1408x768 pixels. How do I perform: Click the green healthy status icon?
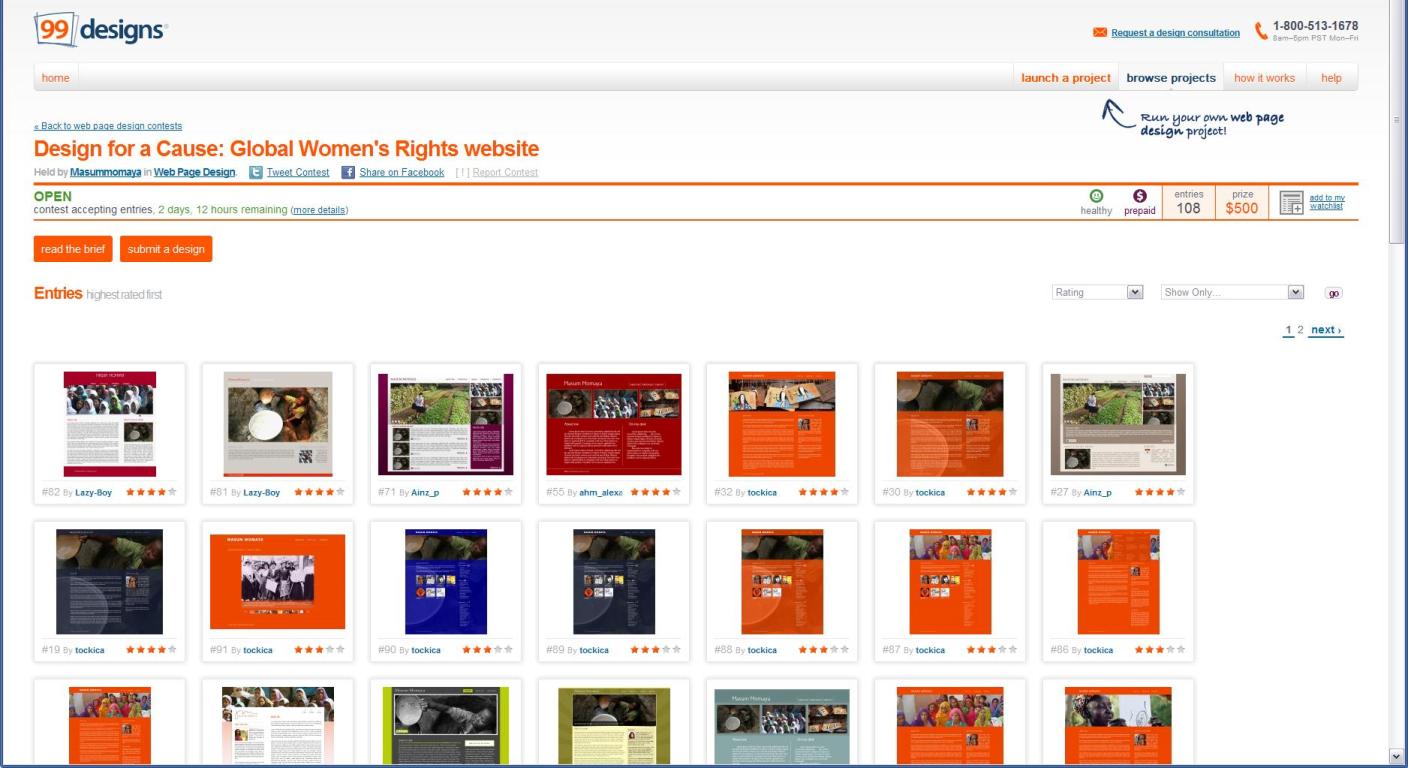[1096, 196]
